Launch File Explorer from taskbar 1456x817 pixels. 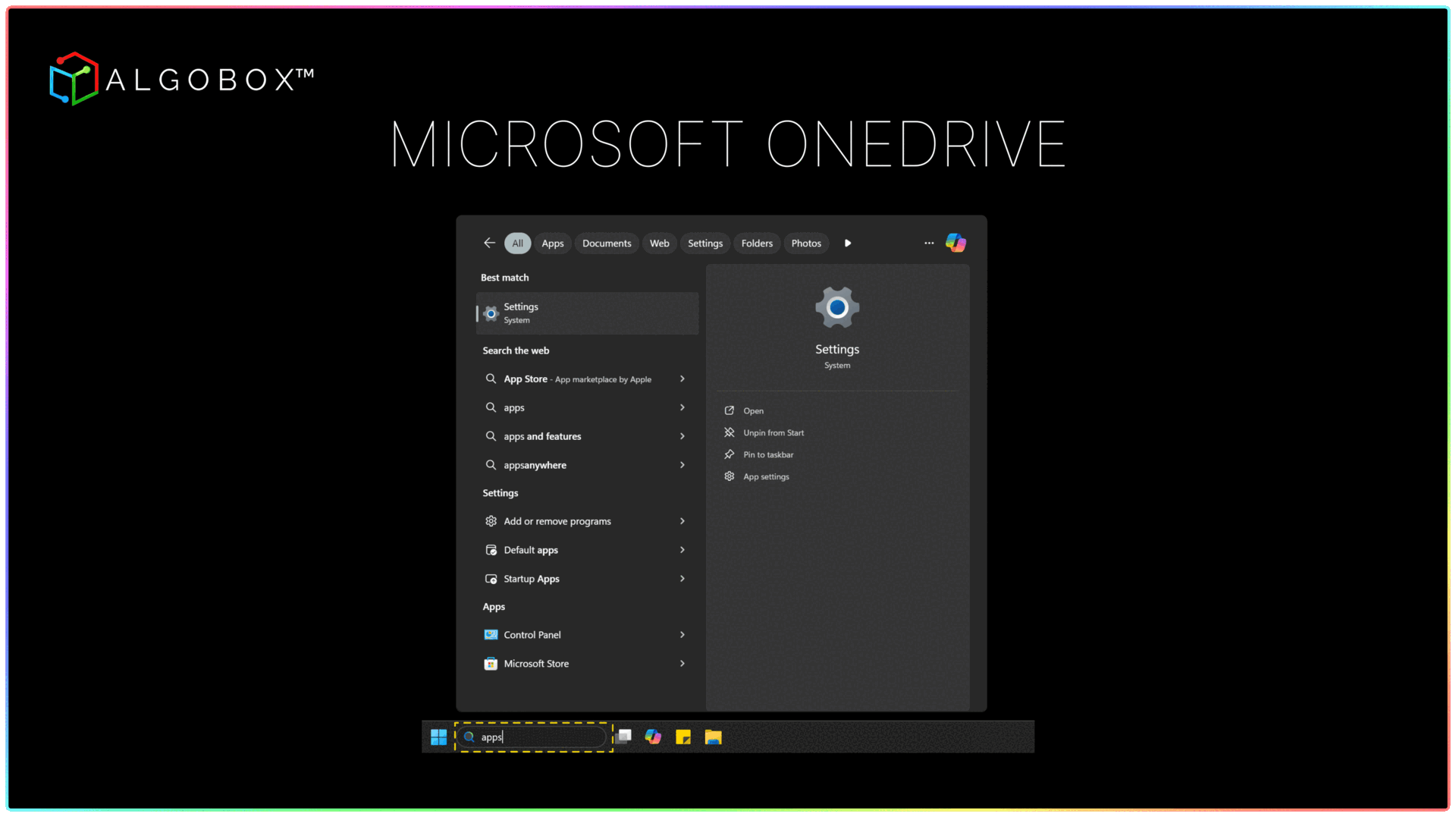(x=713, y=737)
